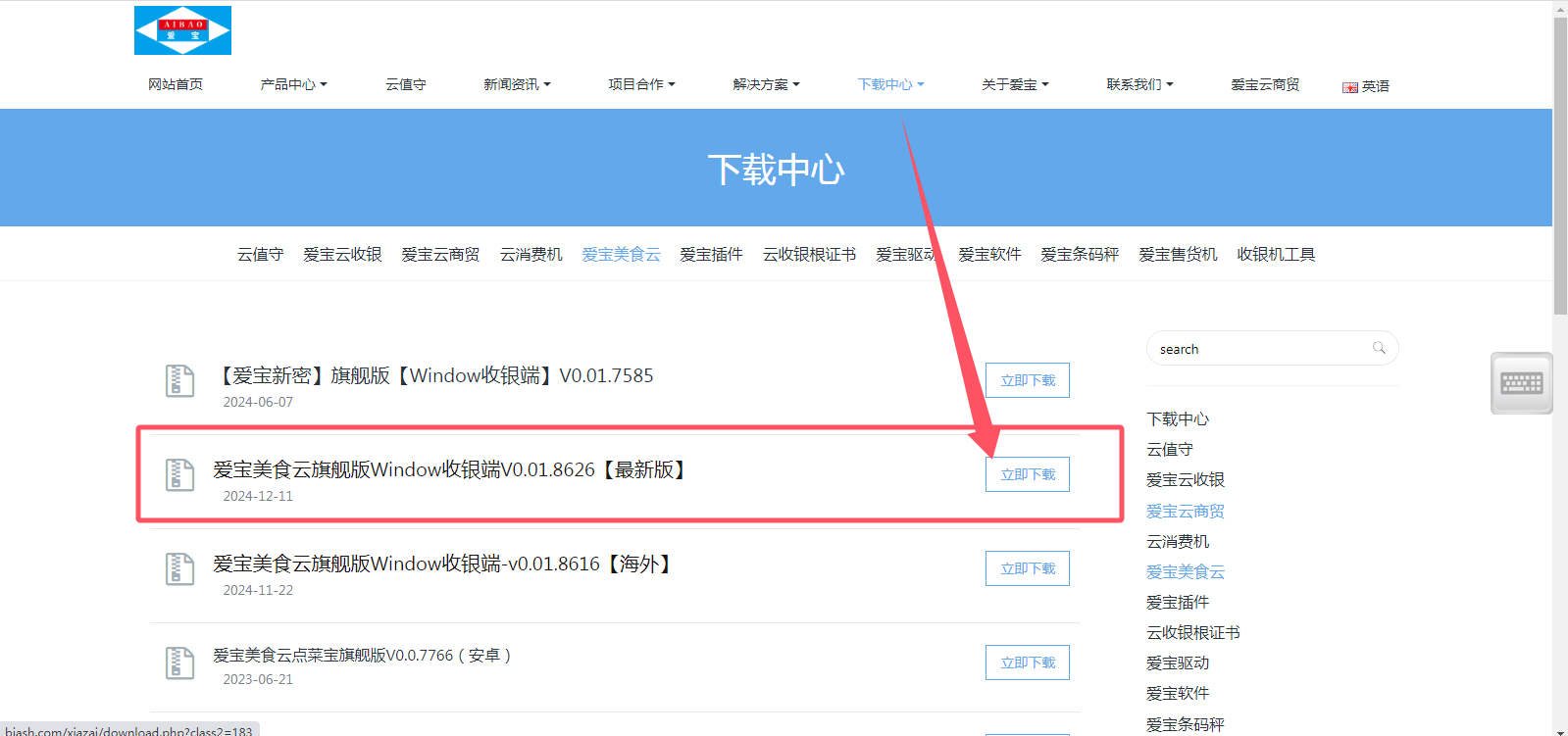Viewport: 1568px width, 736px height.
Task: Select the 爱宝售货机 category tab
Action: pyautogui.click(x=1178, y=254)
